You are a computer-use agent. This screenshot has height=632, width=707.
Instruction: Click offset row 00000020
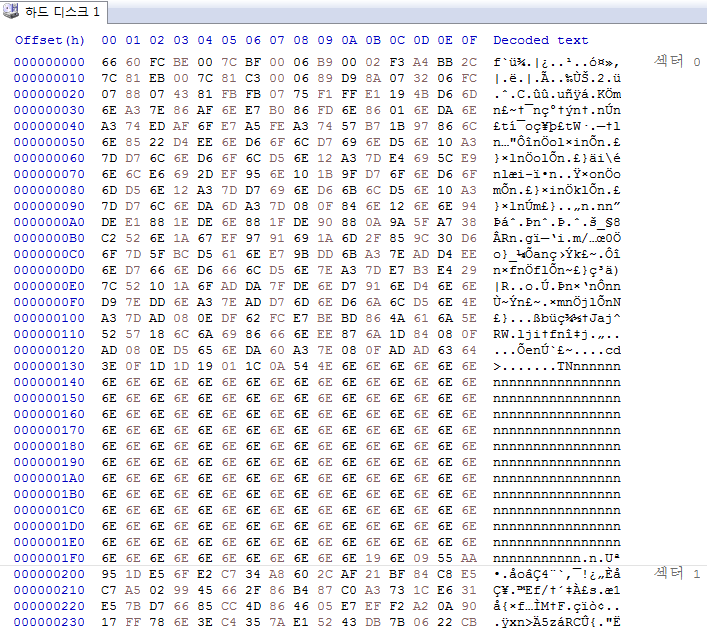tap(49, 94)
